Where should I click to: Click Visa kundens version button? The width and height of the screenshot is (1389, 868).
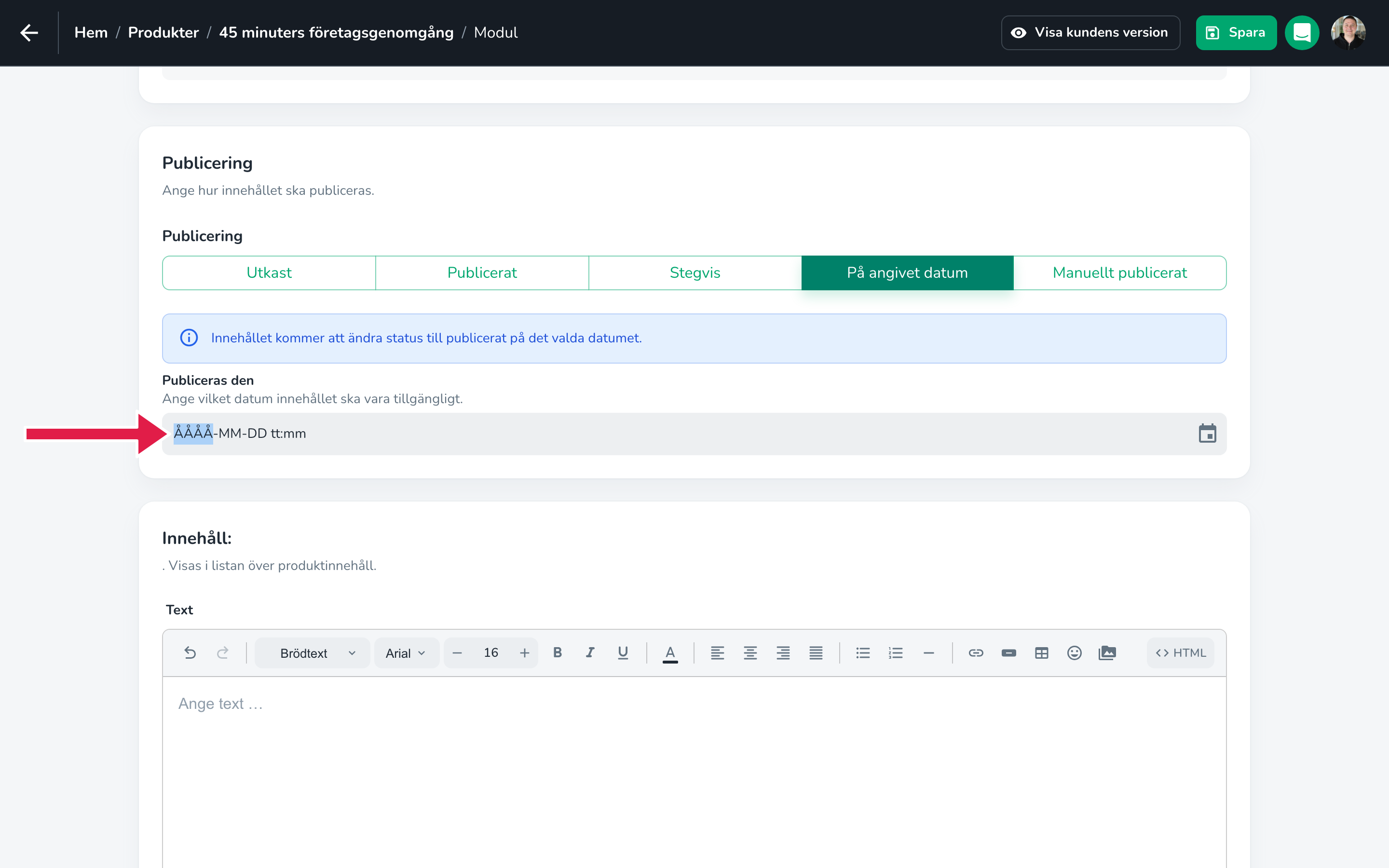pos(1090,33)
